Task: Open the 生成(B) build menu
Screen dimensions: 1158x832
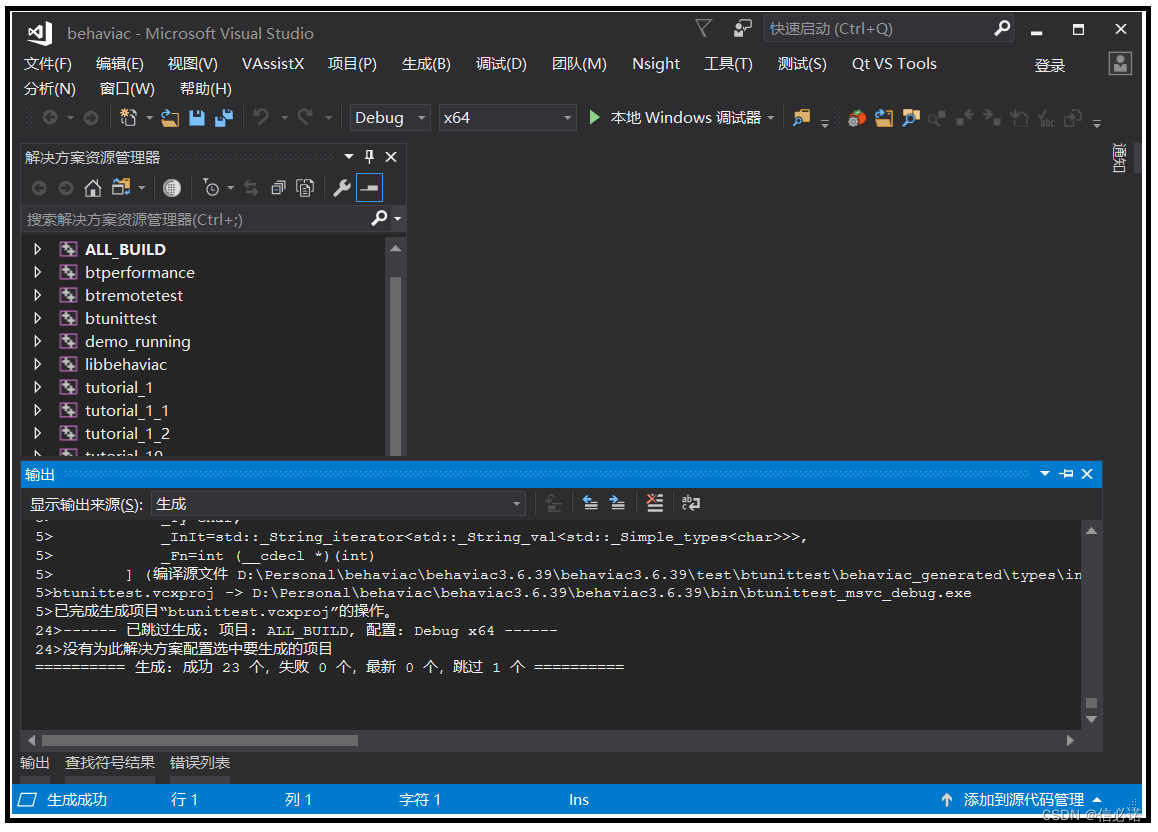Action: click(426, 64)
